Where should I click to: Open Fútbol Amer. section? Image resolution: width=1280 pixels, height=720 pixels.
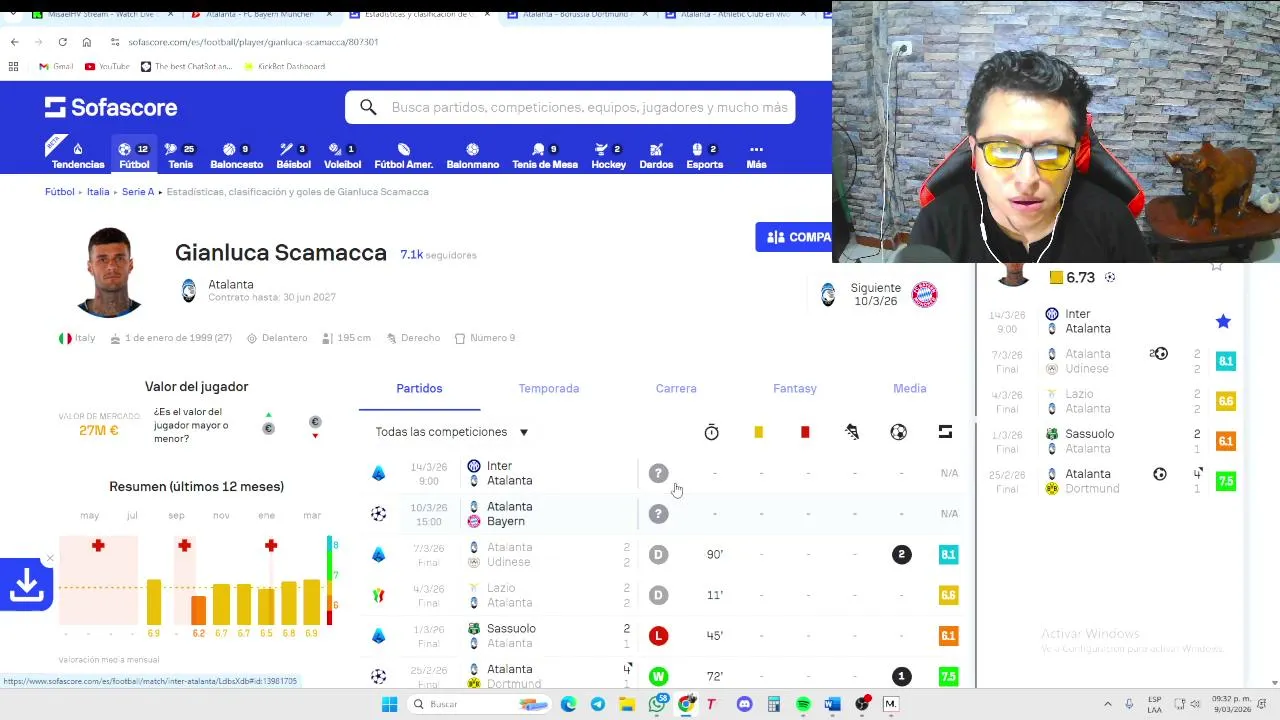[403, 156]
